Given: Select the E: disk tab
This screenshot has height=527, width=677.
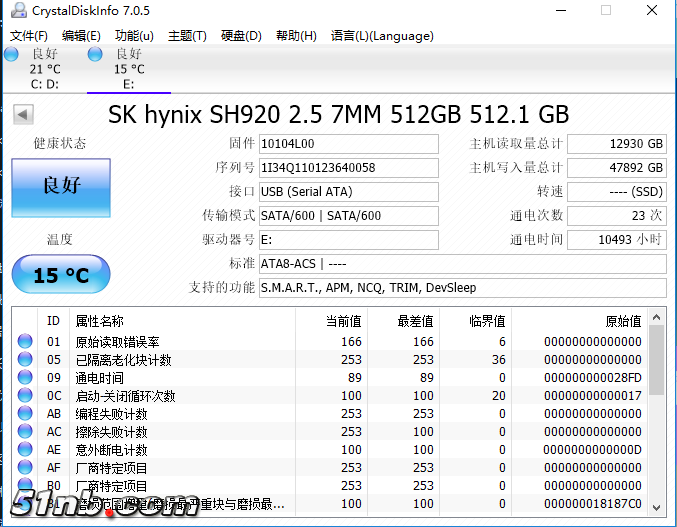Looking at the screenshot, I should tap(128, 70).
